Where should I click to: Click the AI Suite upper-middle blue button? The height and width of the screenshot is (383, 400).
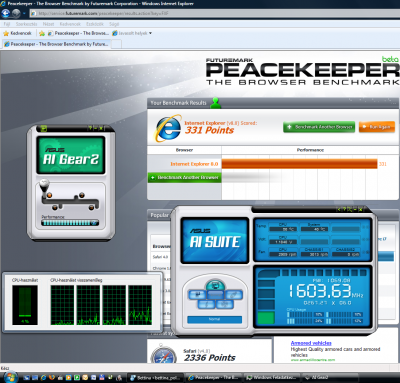tap(215, 294)
